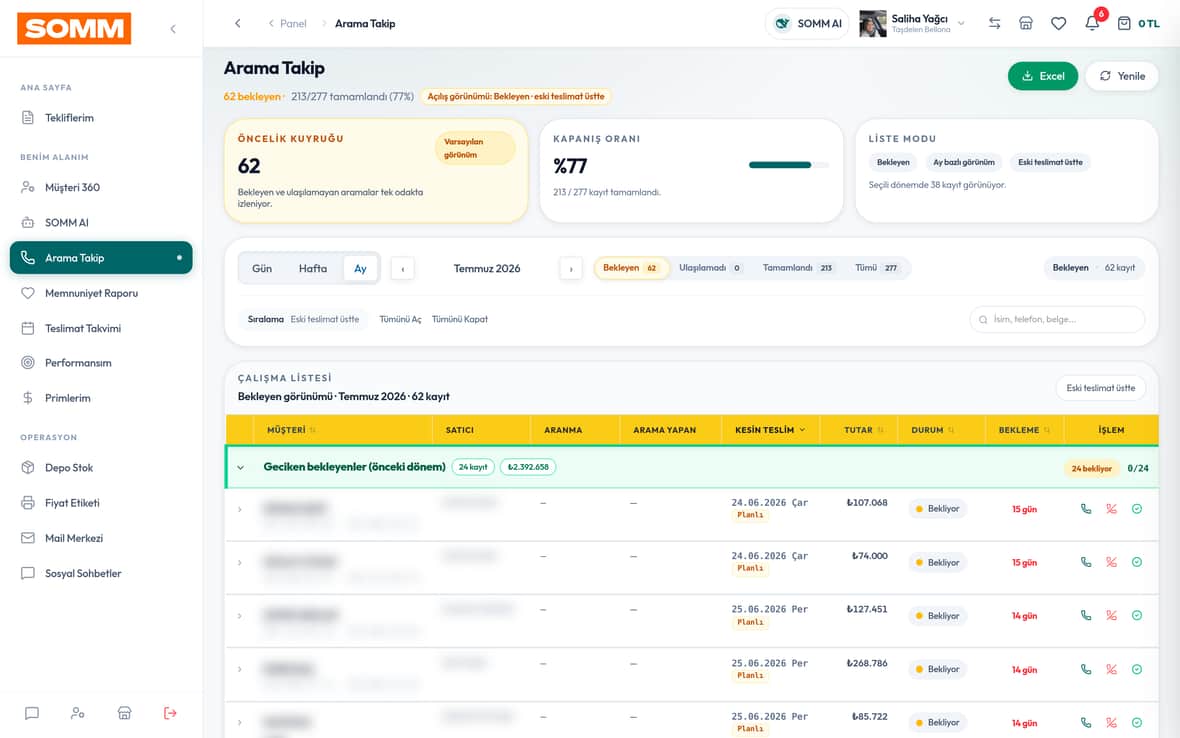
Task: Open the user profile dropdown arrow
Action: point(961,23)
